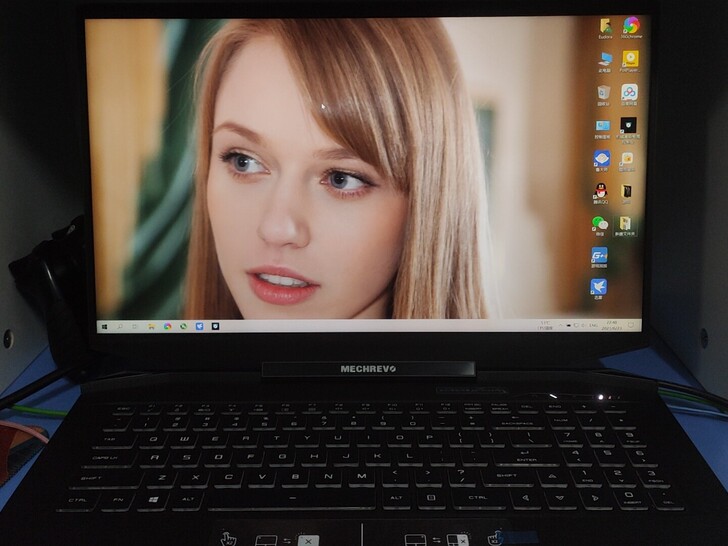Open the Recycle Bin on desktop
This screenshot has width=728, height=546.
pos(604,93)
